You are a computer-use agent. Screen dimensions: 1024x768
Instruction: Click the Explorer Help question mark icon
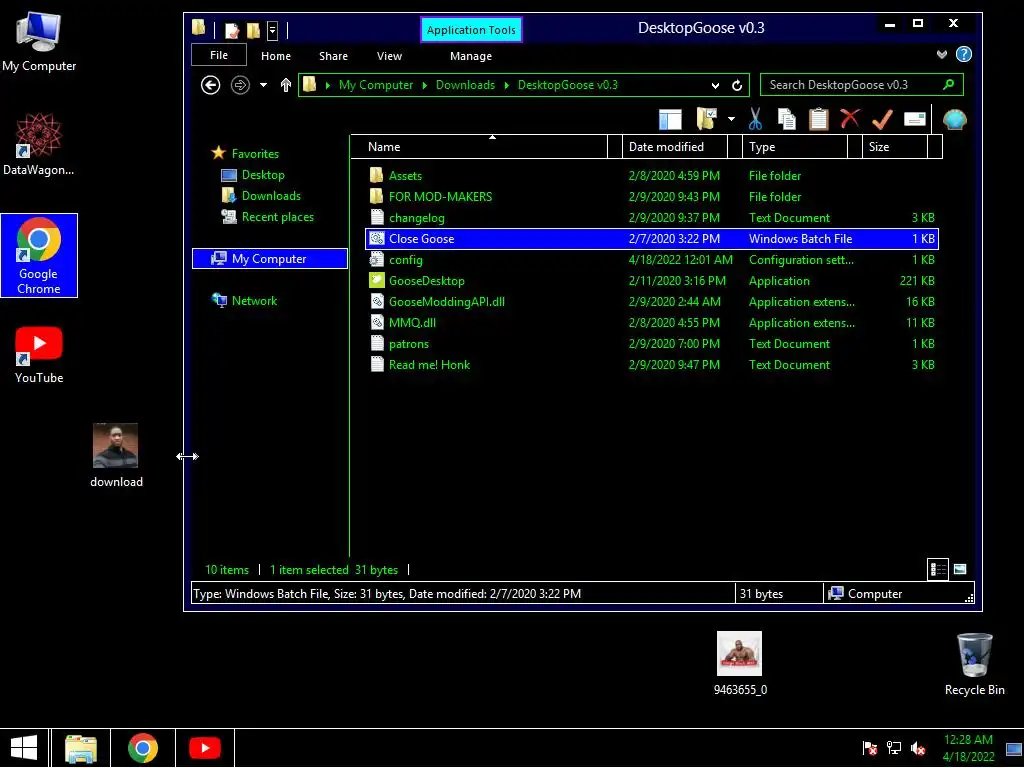(x=964, y=54)
